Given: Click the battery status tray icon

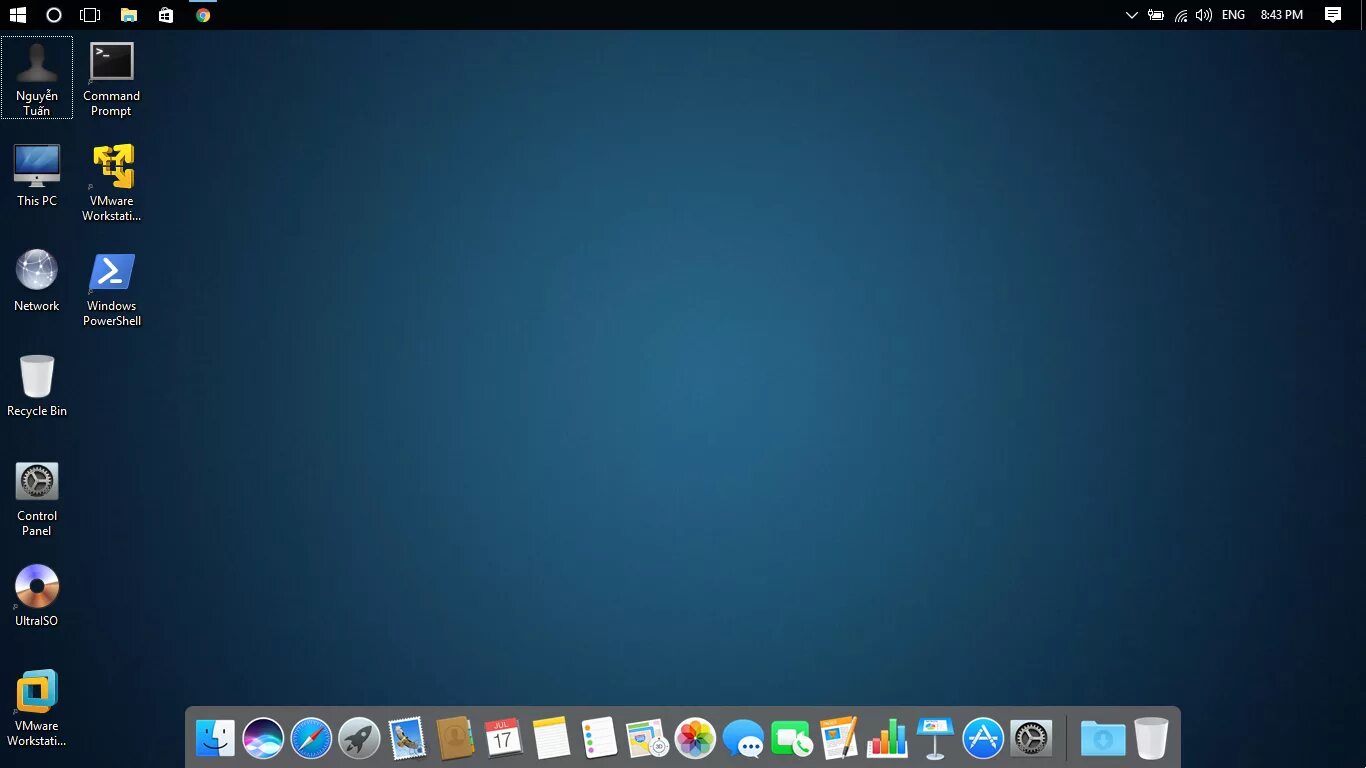Looking at the screenshot, I should coord(1156,15).
